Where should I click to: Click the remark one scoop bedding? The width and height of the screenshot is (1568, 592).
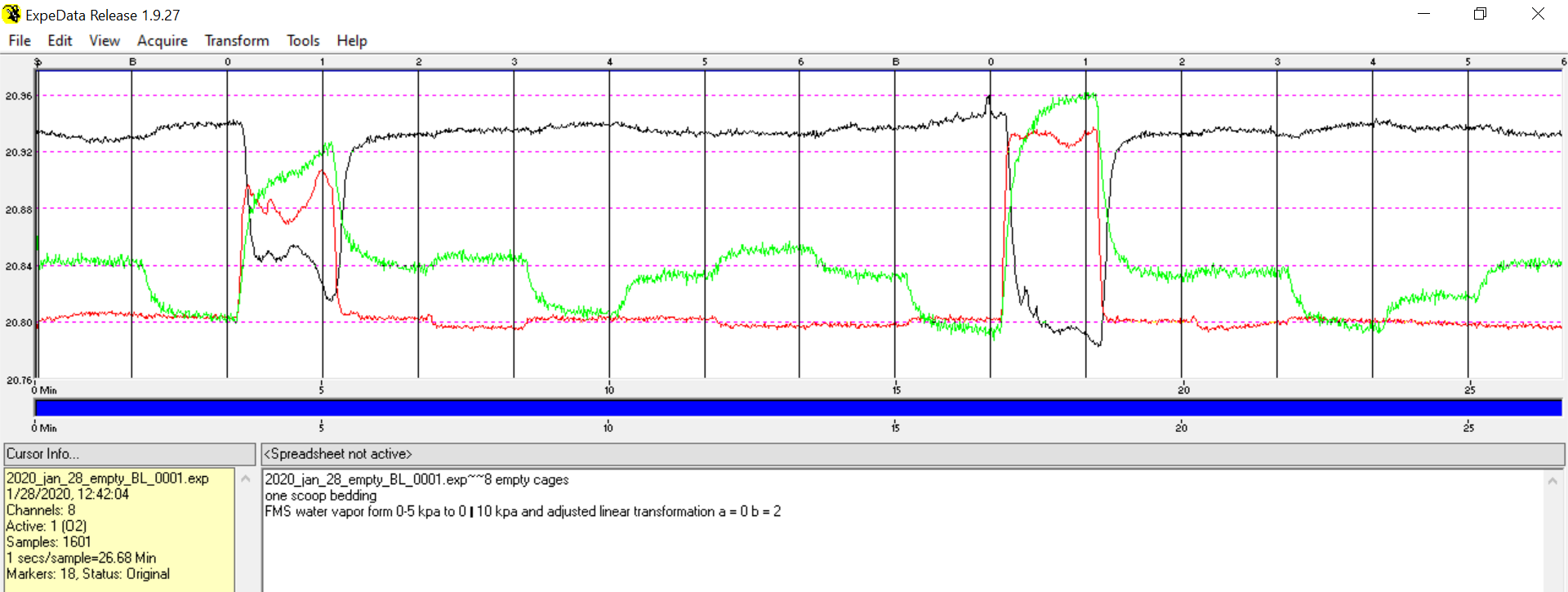[321, 496]
